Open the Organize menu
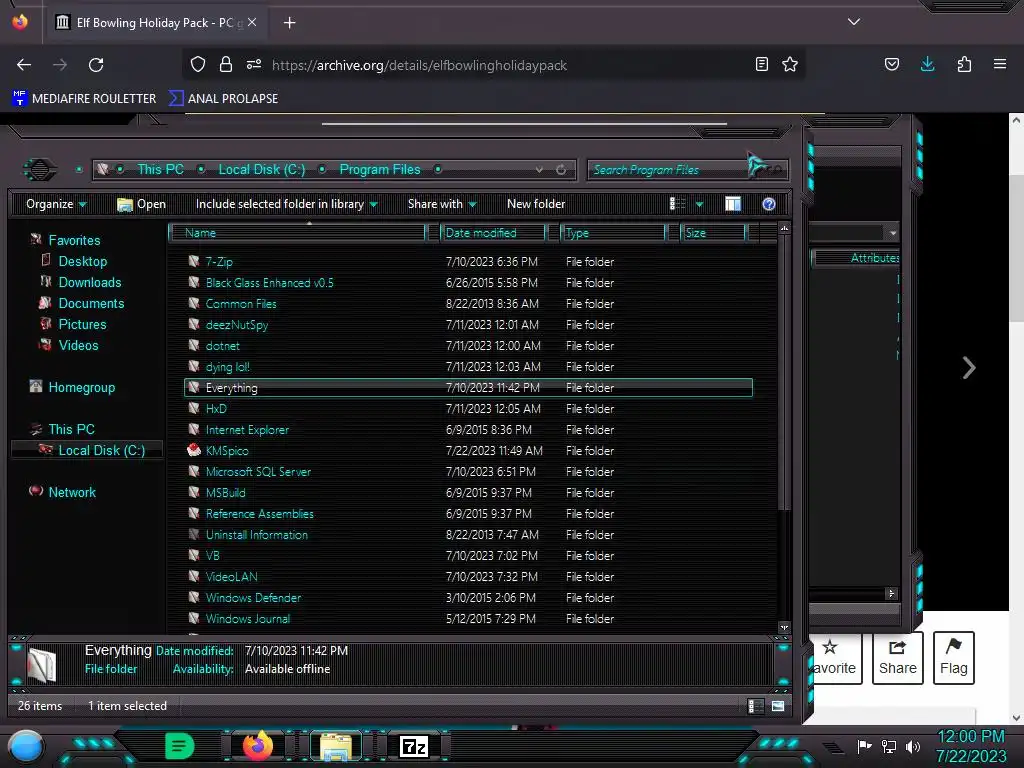Viewport: 1024px width, 768px height. tap(56, 204)
